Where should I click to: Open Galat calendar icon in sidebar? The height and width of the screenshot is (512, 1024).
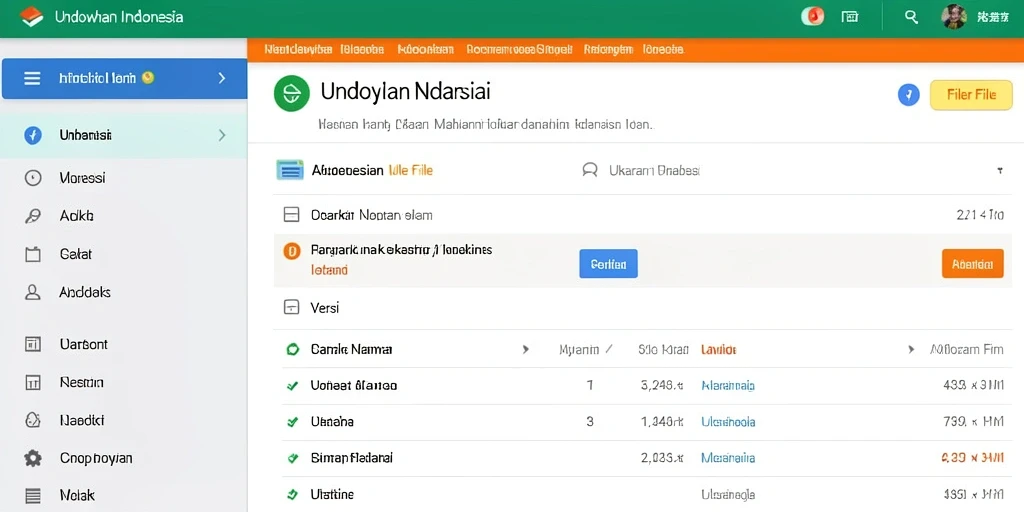33,254
